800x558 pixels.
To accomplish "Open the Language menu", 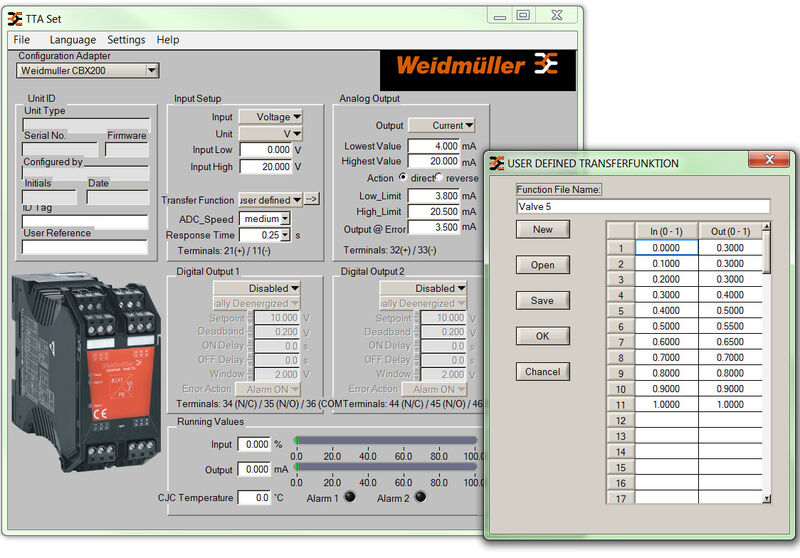I will click(x=72, y=40).
